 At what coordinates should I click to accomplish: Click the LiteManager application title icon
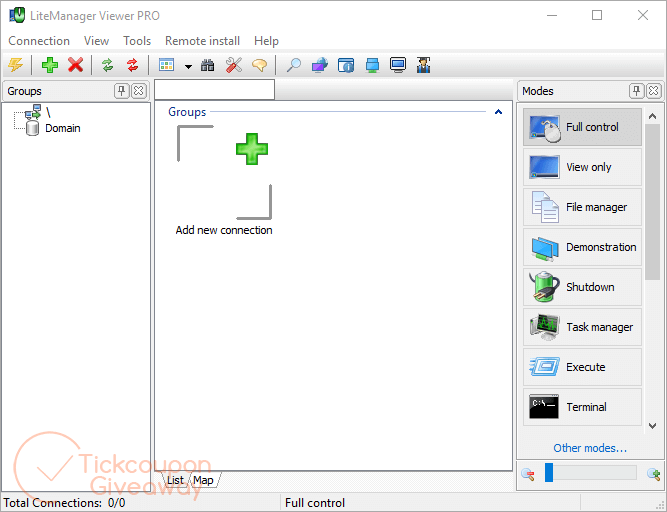click(x=17, y=15)
